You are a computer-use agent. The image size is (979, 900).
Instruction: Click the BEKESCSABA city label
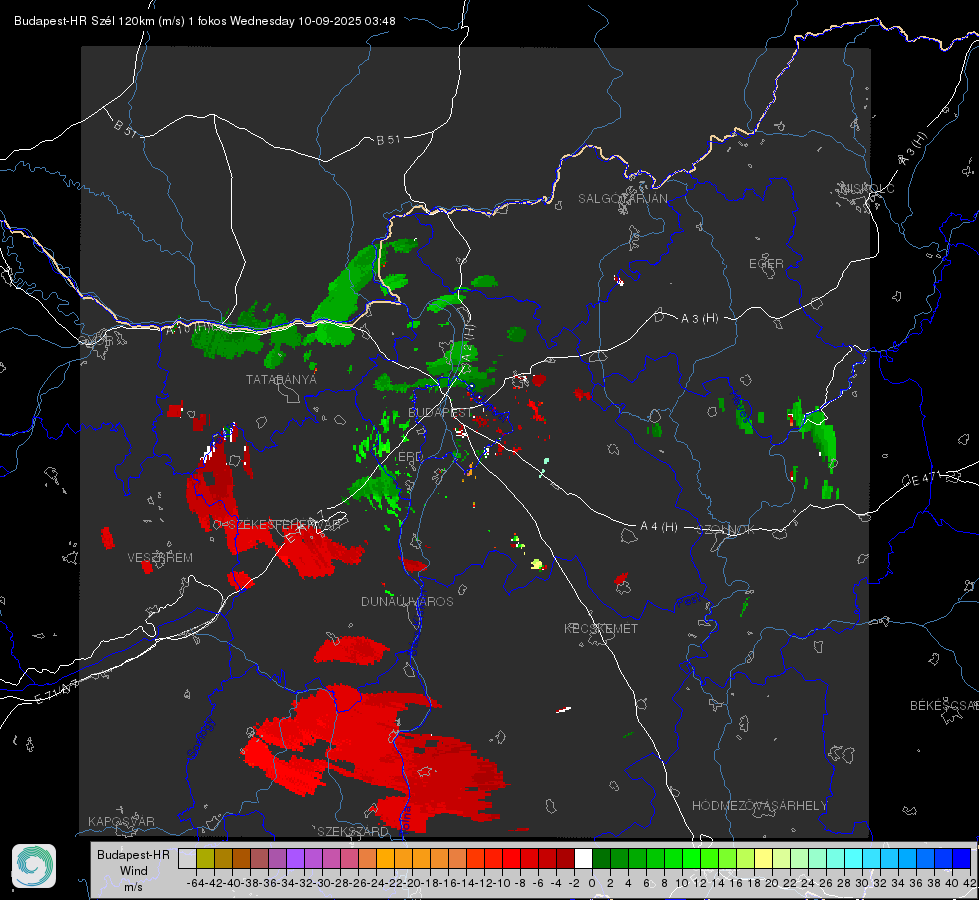944,706
